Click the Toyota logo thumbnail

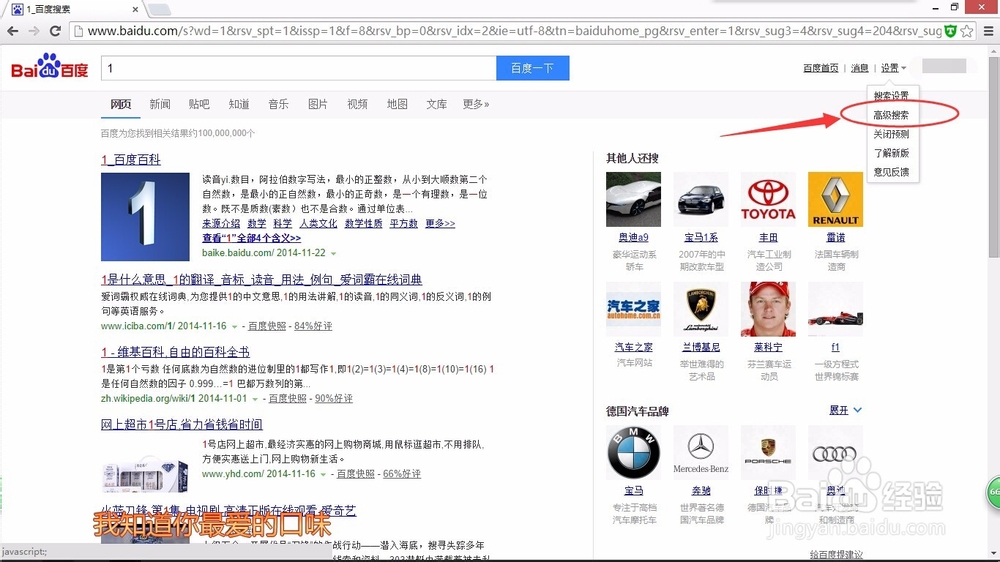[x=768, y=199]
